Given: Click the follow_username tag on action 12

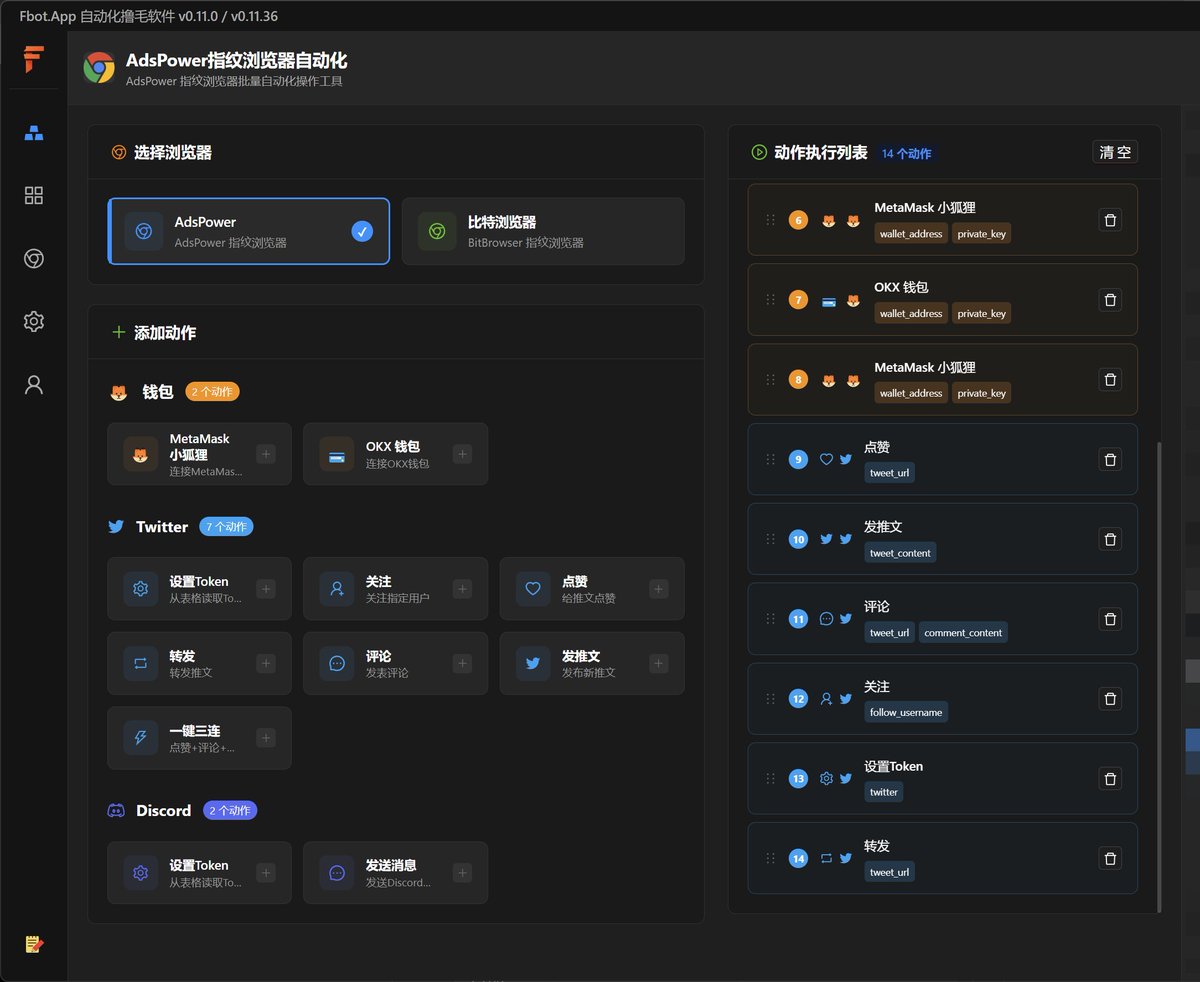Looking at the screenshot, I should point(906,712).
